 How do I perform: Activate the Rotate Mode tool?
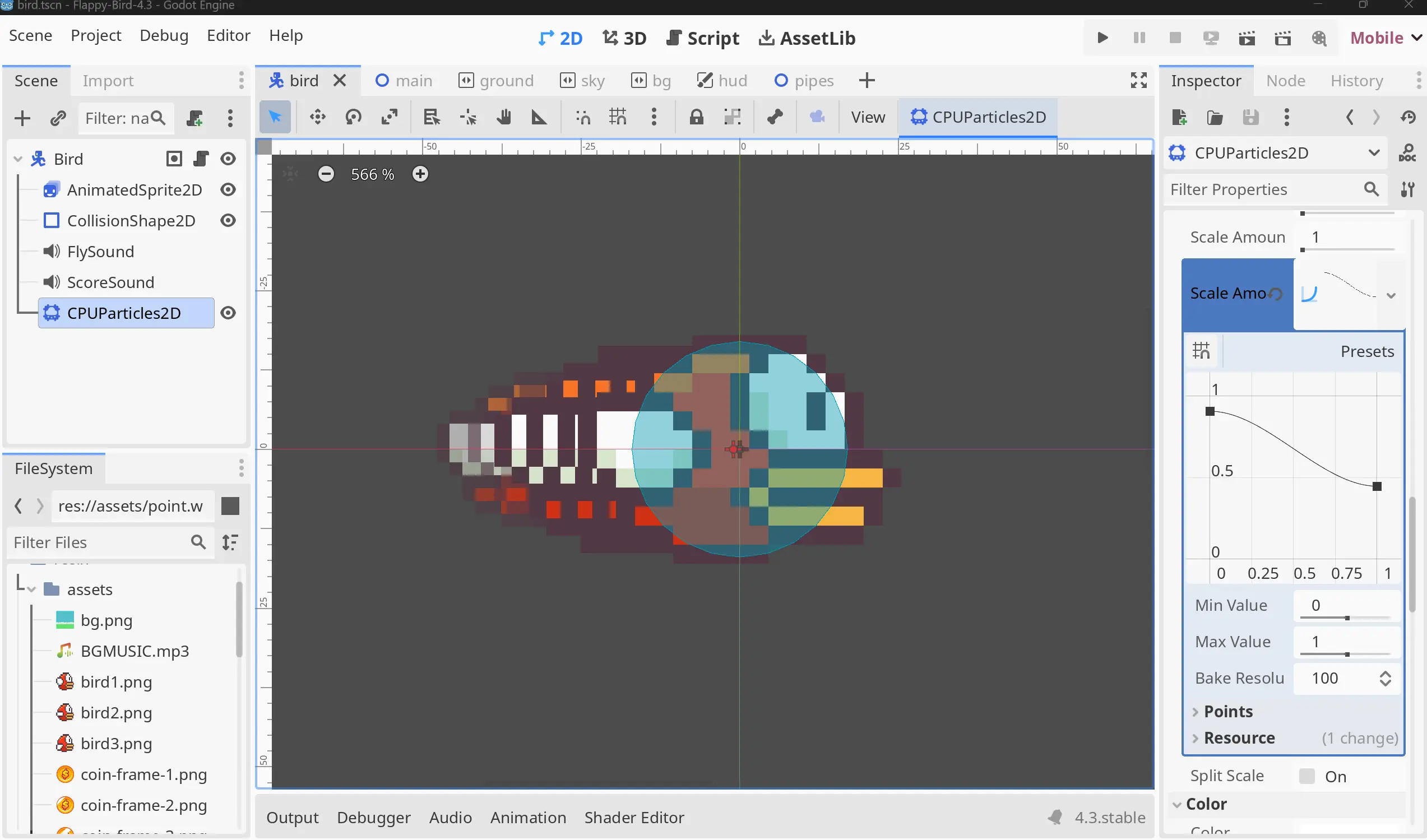point(353,117)
